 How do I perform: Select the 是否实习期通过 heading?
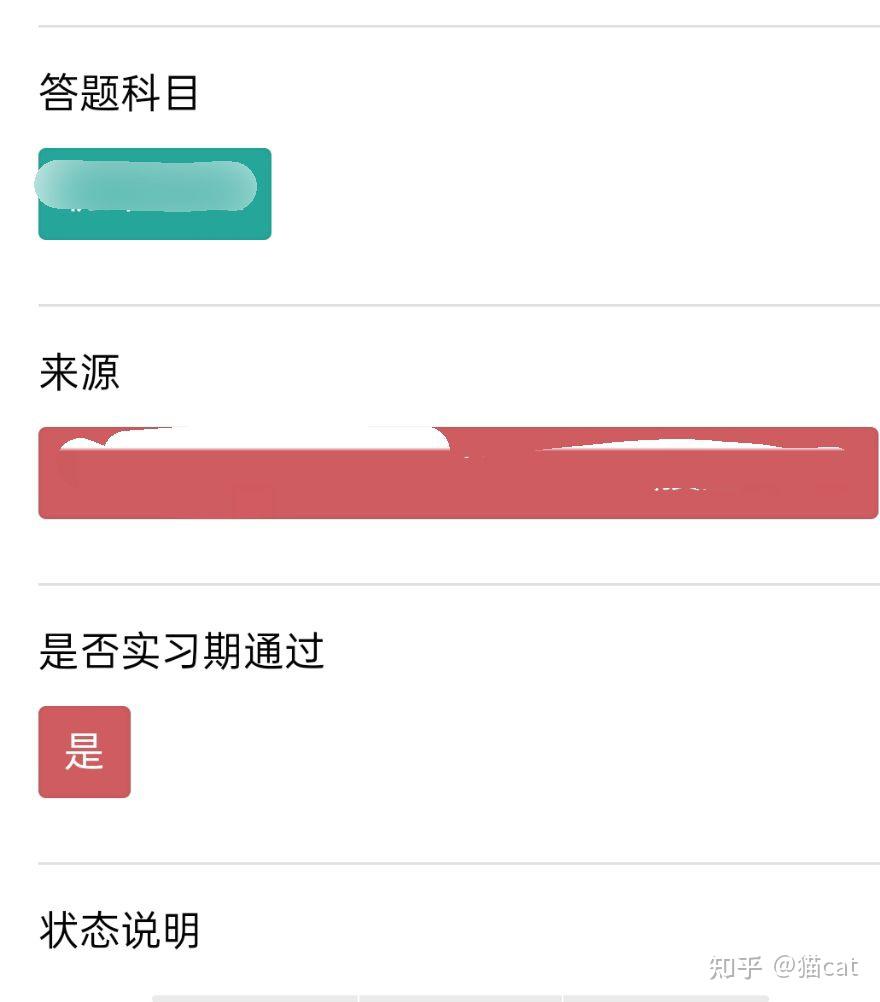[181, 651]
